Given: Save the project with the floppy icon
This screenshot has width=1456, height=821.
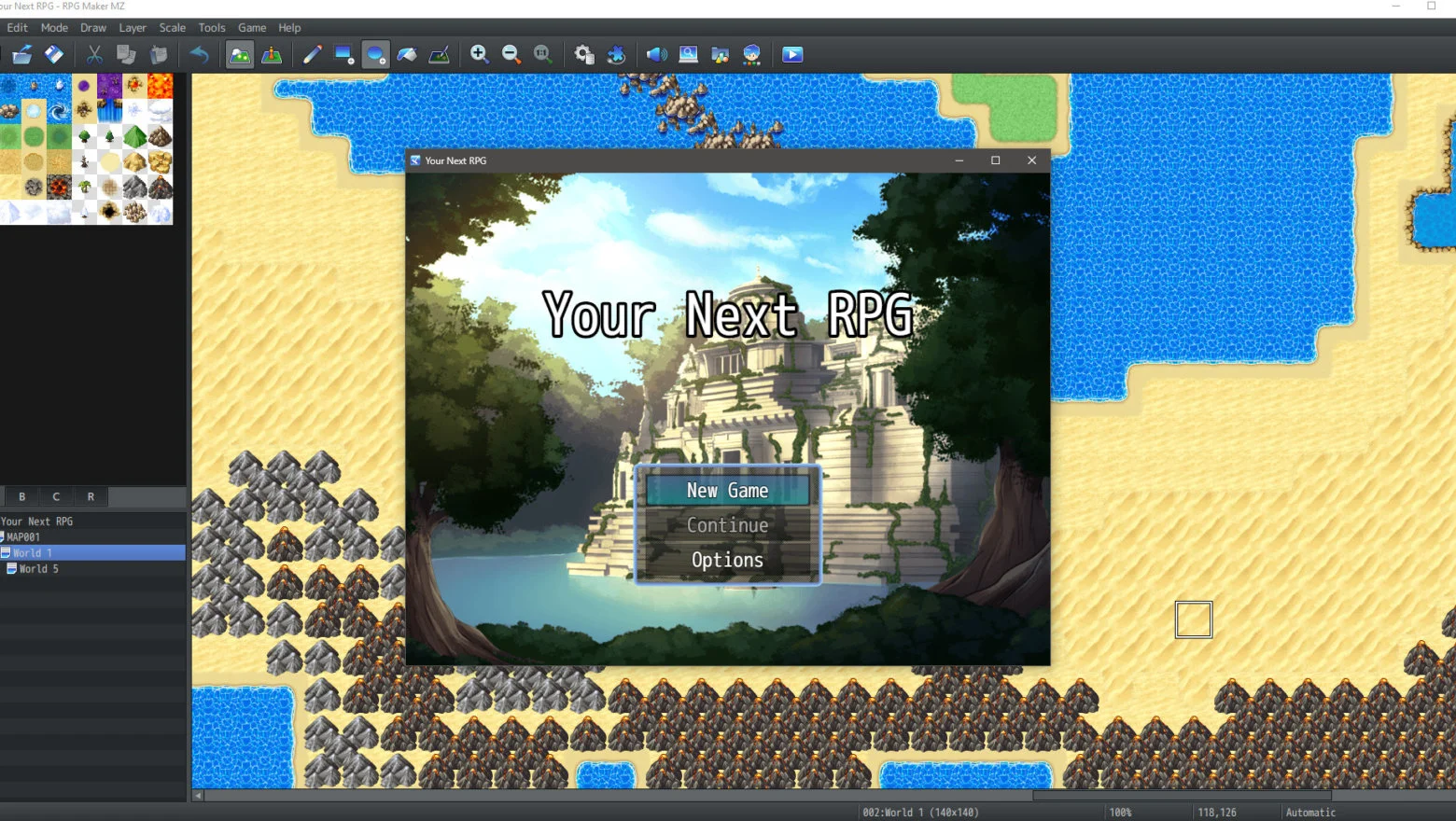Looking at the screenshot, I should (x=54, y=54).
